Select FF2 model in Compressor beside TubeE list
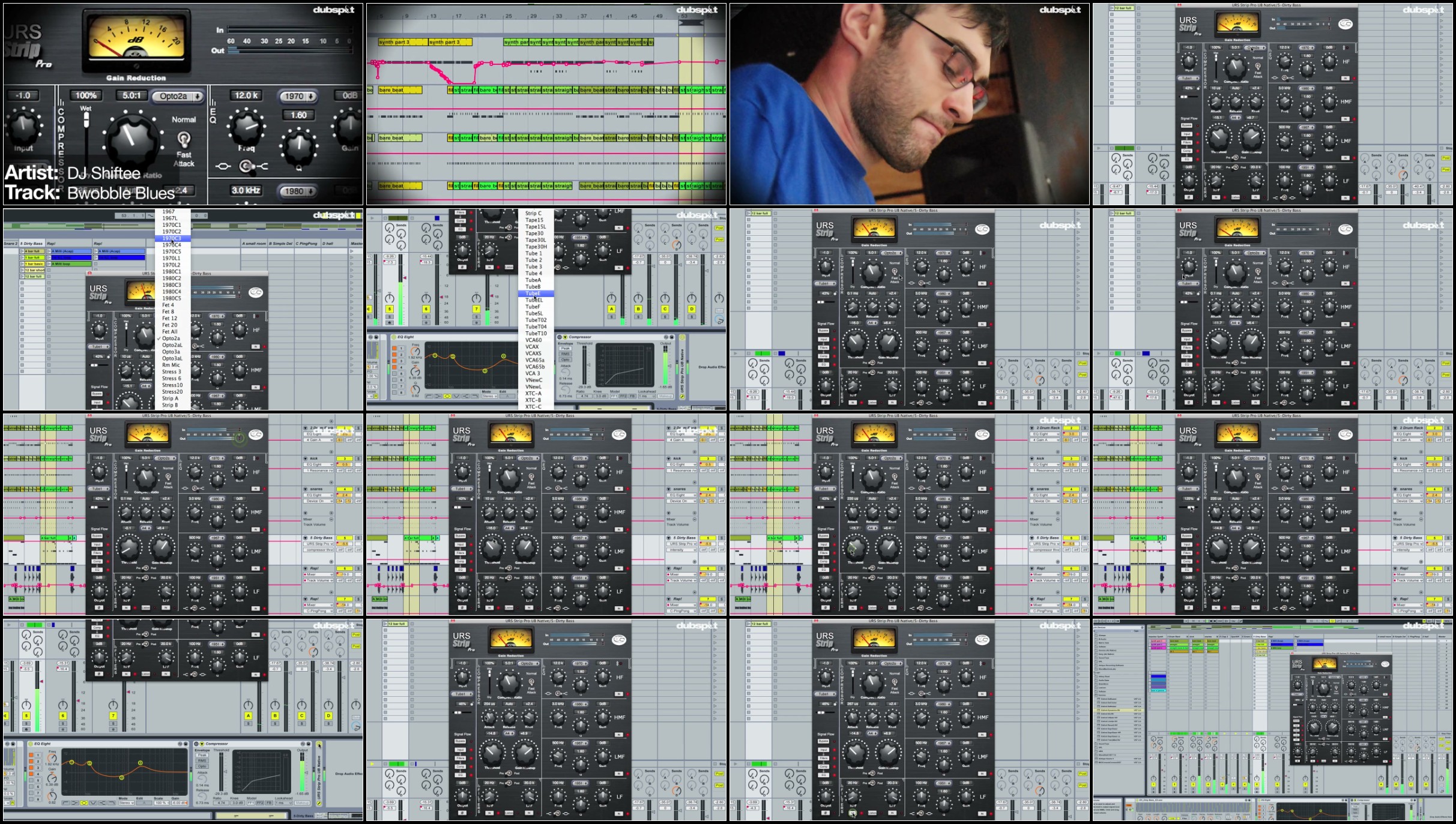This screenshot has width=1456, height=824. 623,396
